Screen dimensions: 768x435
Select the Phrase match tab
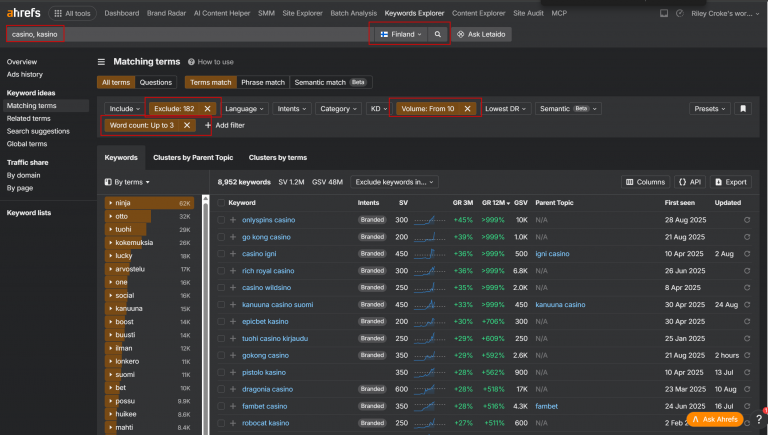(263, 82)
